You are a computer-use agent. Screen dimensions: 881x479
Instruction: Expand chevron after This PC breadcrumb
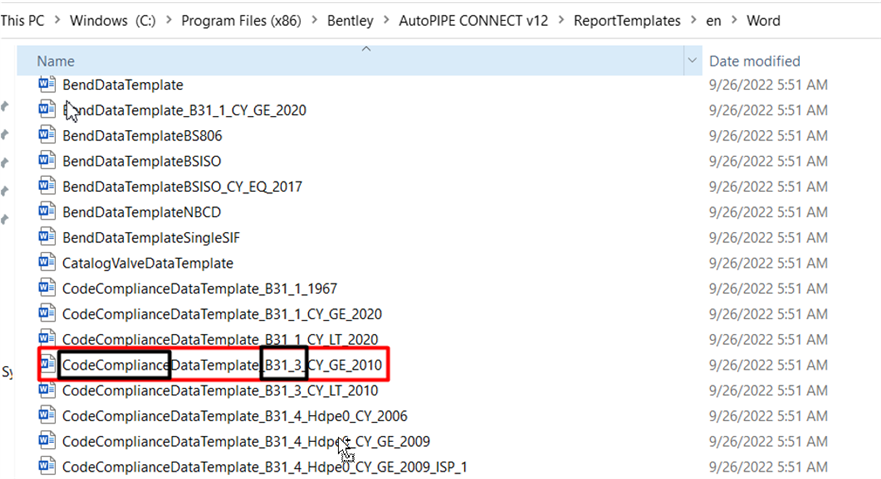pyautogui.click(x=57, y=21)
